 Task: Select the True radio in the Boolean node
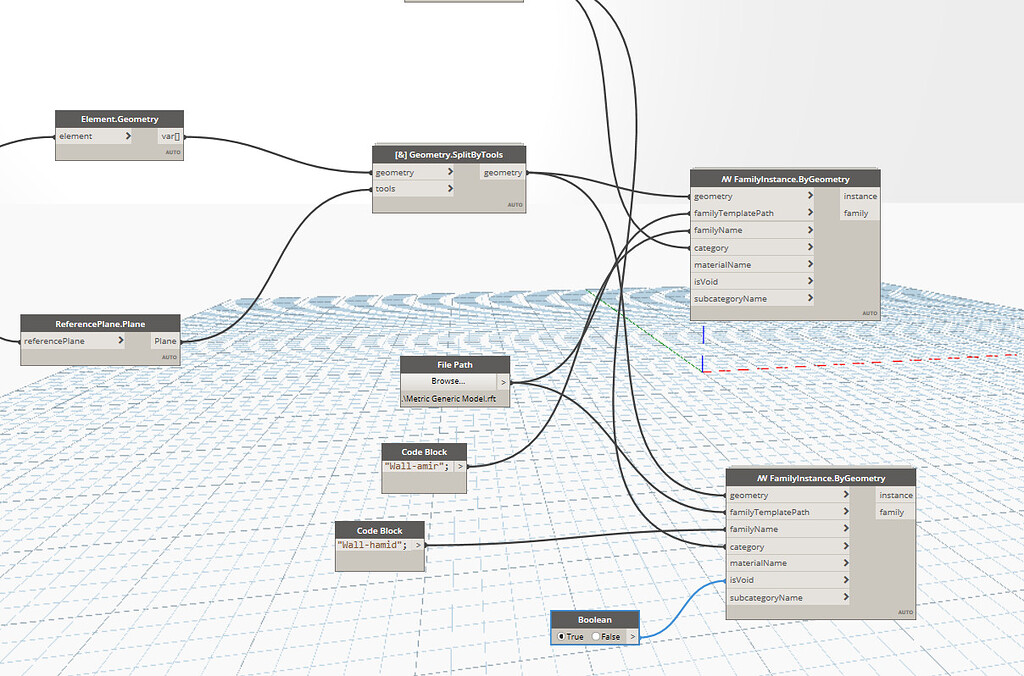561,635
